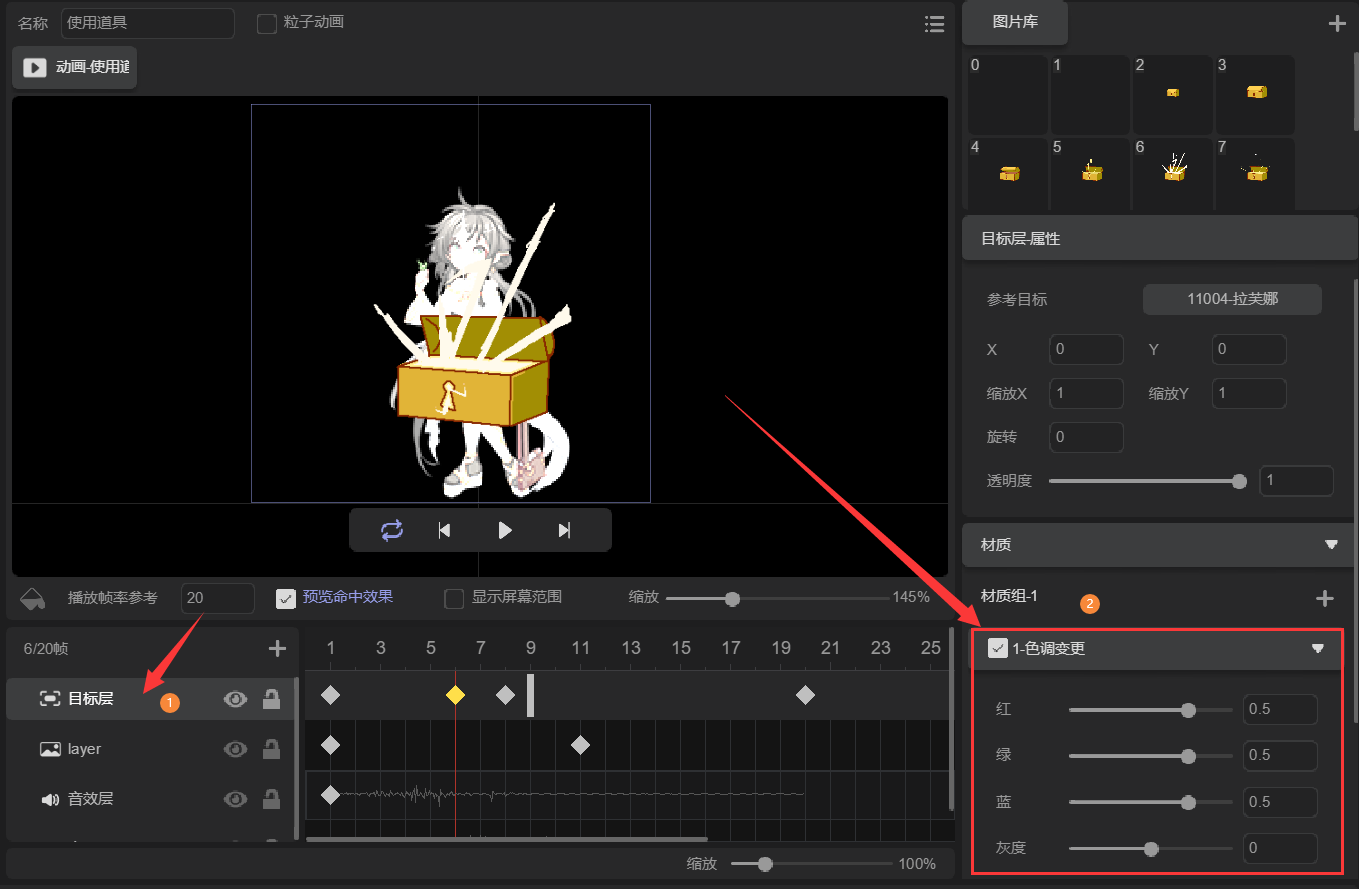
Task: Step to next frame in preview
Action: pos(564,530)
